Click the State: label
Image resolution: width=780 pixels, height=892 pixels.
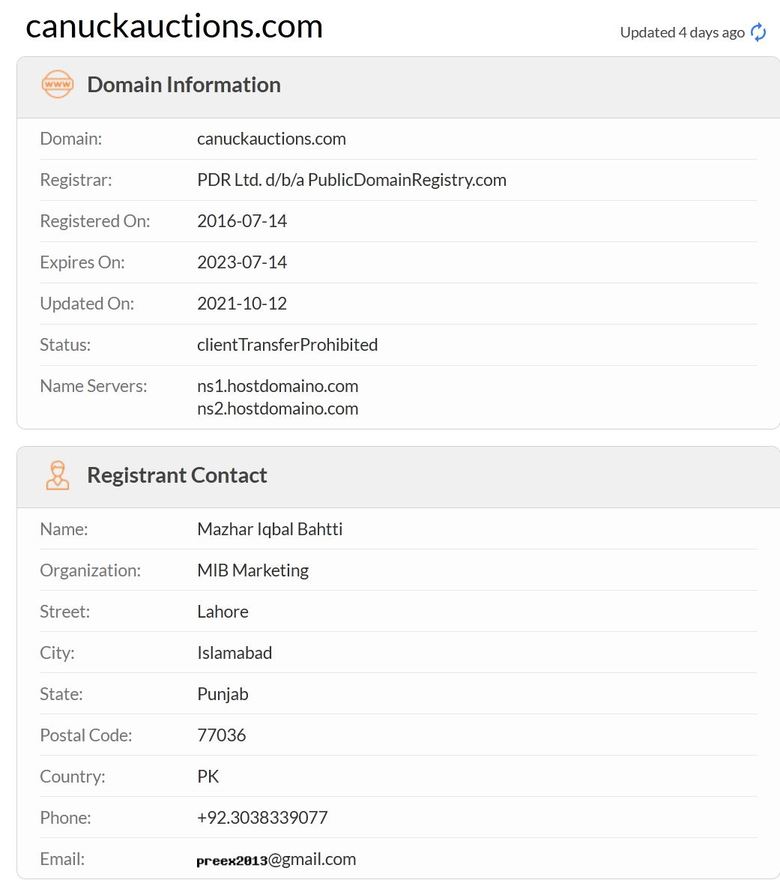[x=61, y=694]
